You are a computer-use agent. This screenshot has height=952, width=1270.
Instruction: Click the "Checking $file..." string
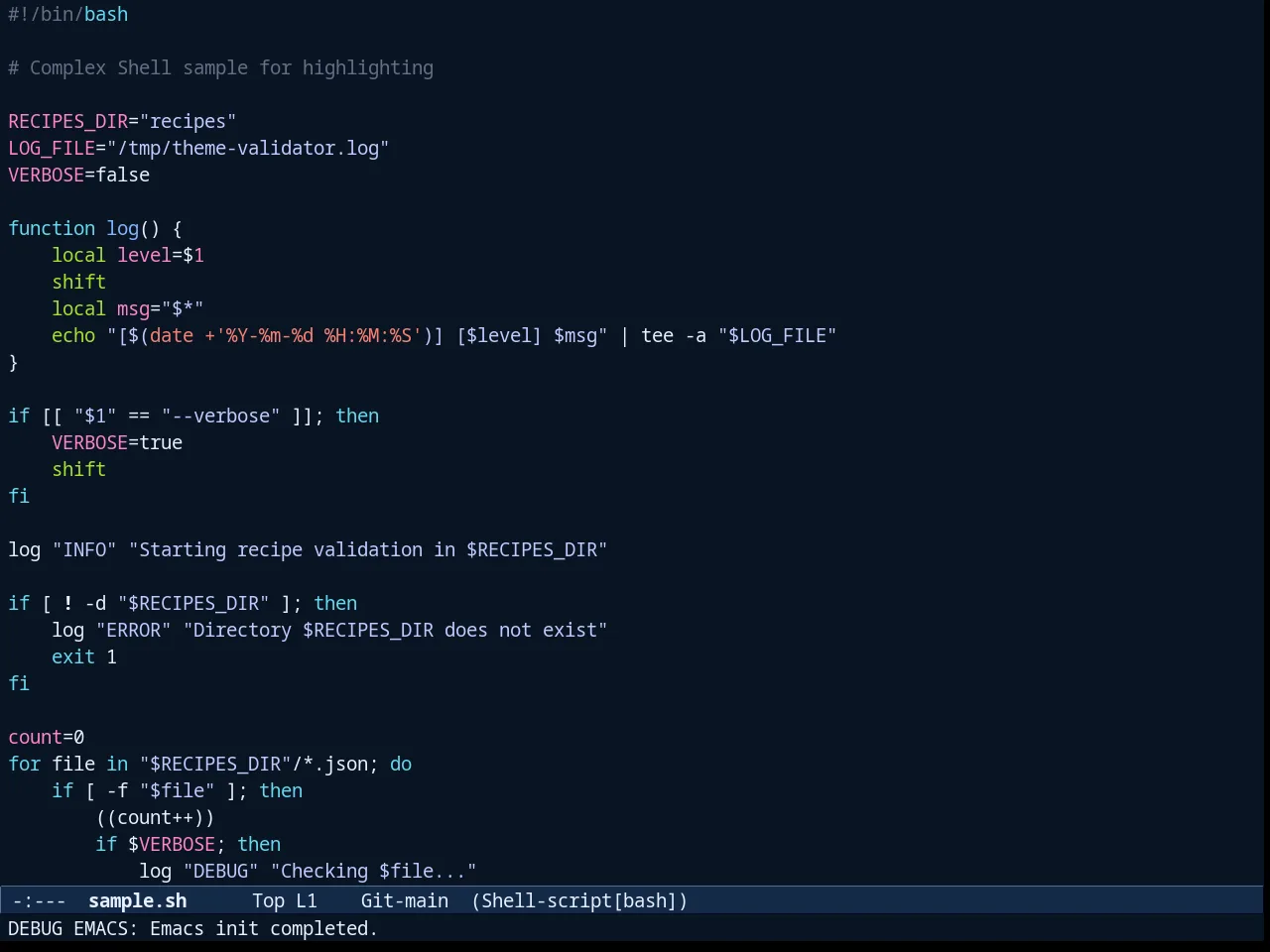click(374, 871)
